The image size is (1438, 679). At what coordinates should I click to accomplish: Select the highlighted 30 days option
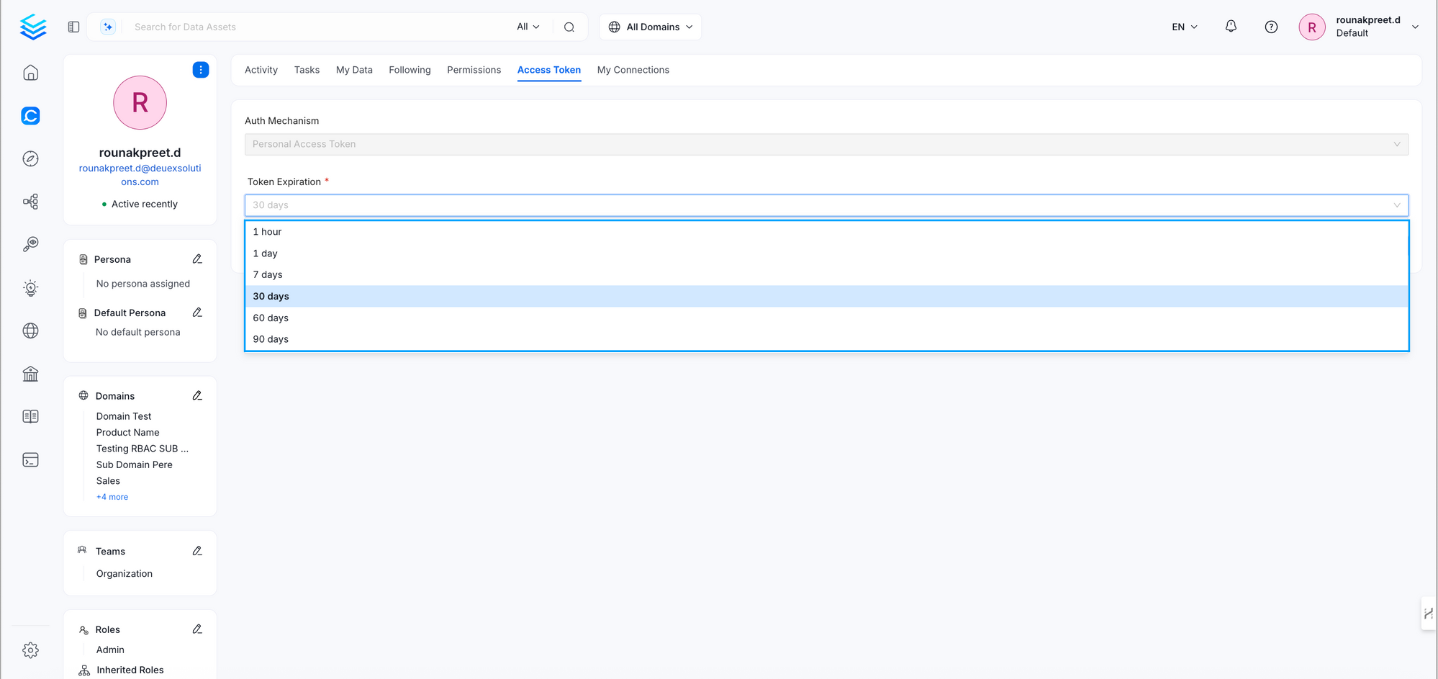click(x=827, y=296)
